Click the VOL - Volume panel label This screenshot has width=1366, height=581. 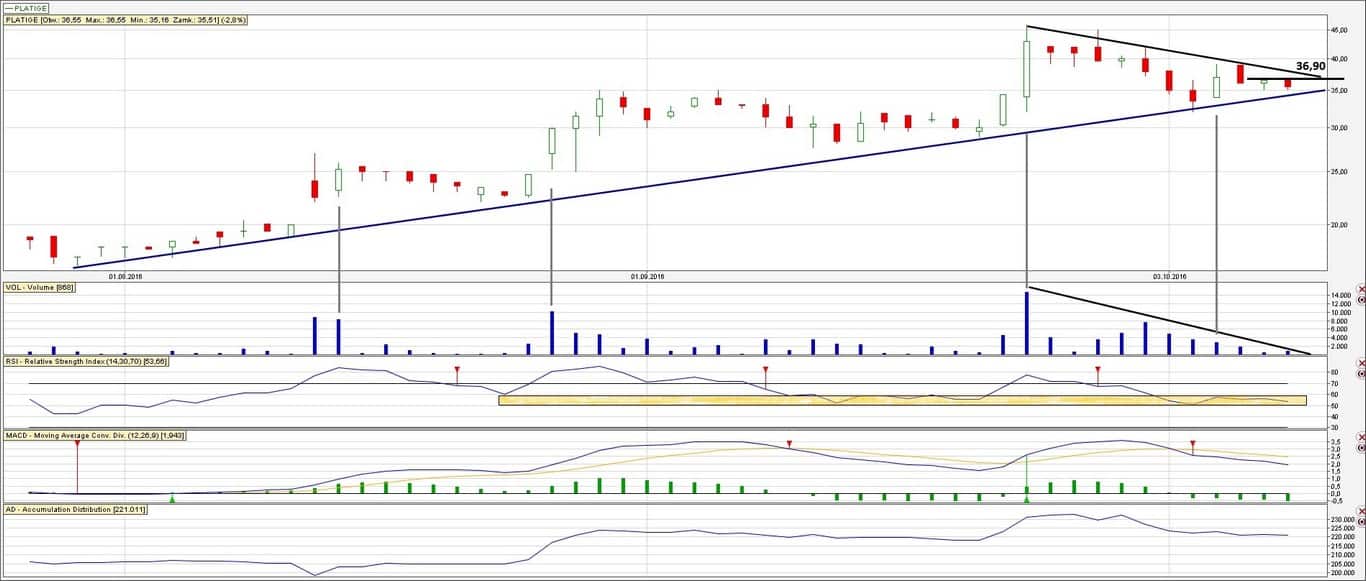(x=41, y=288)
